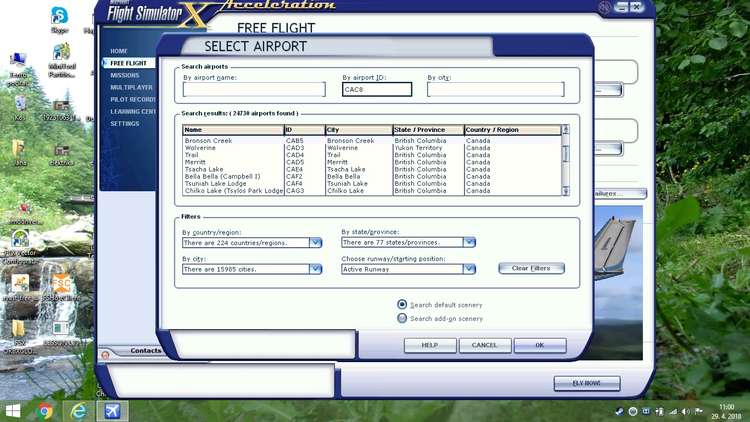Click the Steam icon in system tray
Viewport: 750px width, 422px height.
(x=619, y=411)
